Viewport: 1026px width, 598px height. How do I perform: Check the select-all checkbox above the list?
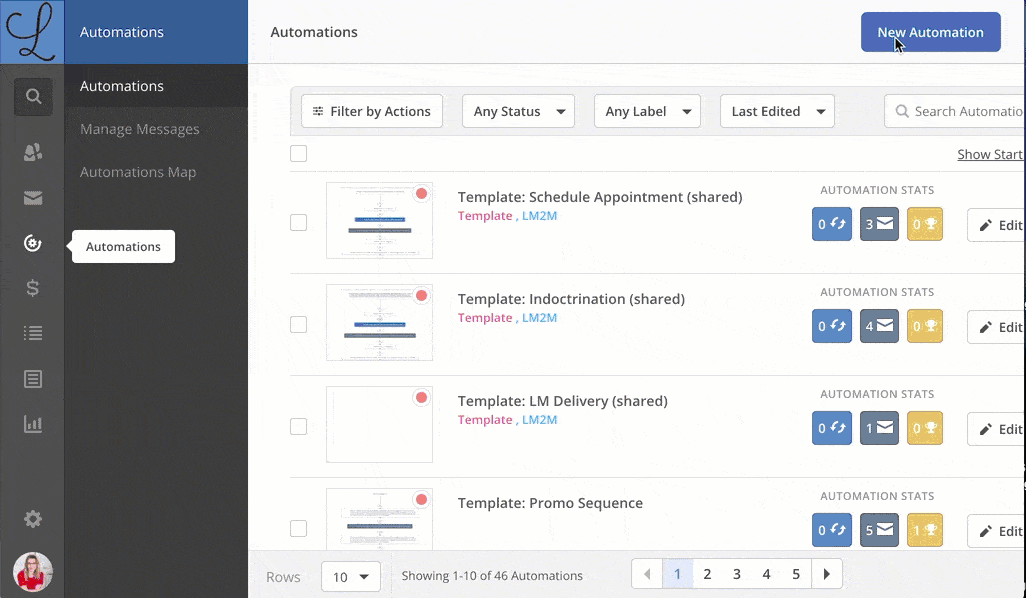click(298, 153)
